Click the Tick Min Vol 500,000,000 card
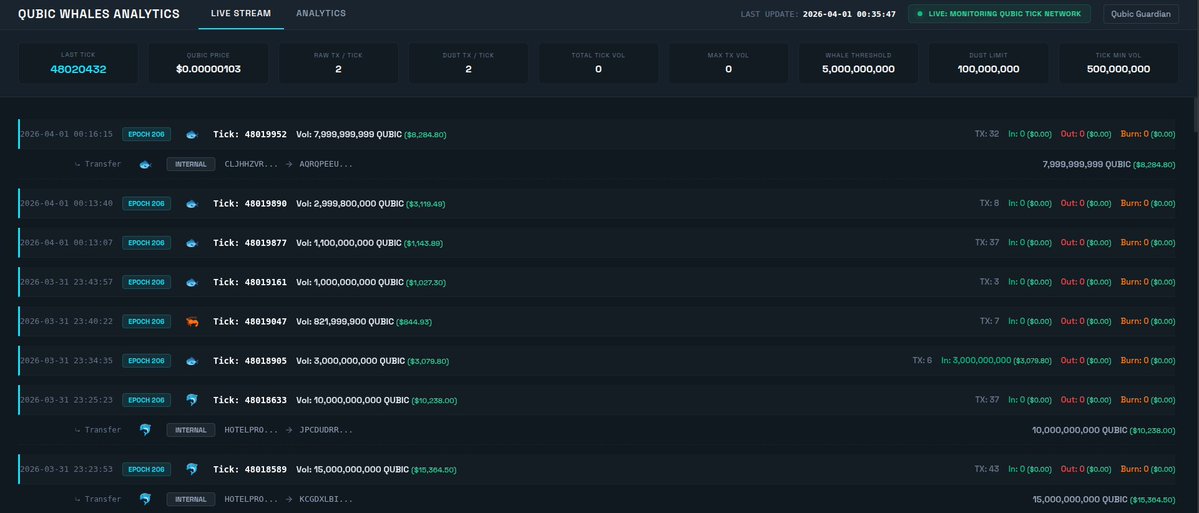Viewport: 1199px width, 513px height. [x=1118, y=63]
